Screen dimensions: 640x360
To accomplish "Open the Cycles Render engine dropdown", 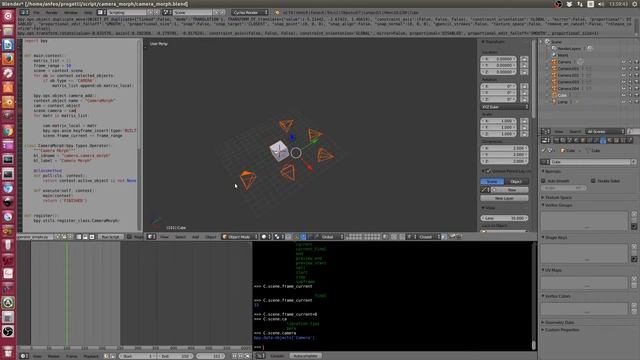I will pyautogui.click(x=250, y=13).
